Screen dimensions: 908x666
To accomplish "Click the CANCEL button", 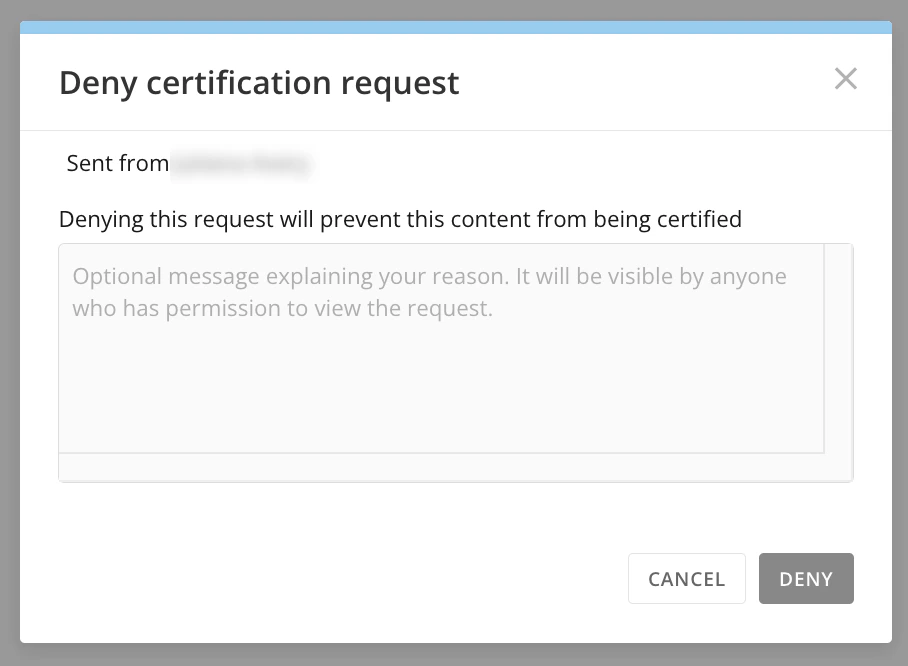I will point(687,579).
